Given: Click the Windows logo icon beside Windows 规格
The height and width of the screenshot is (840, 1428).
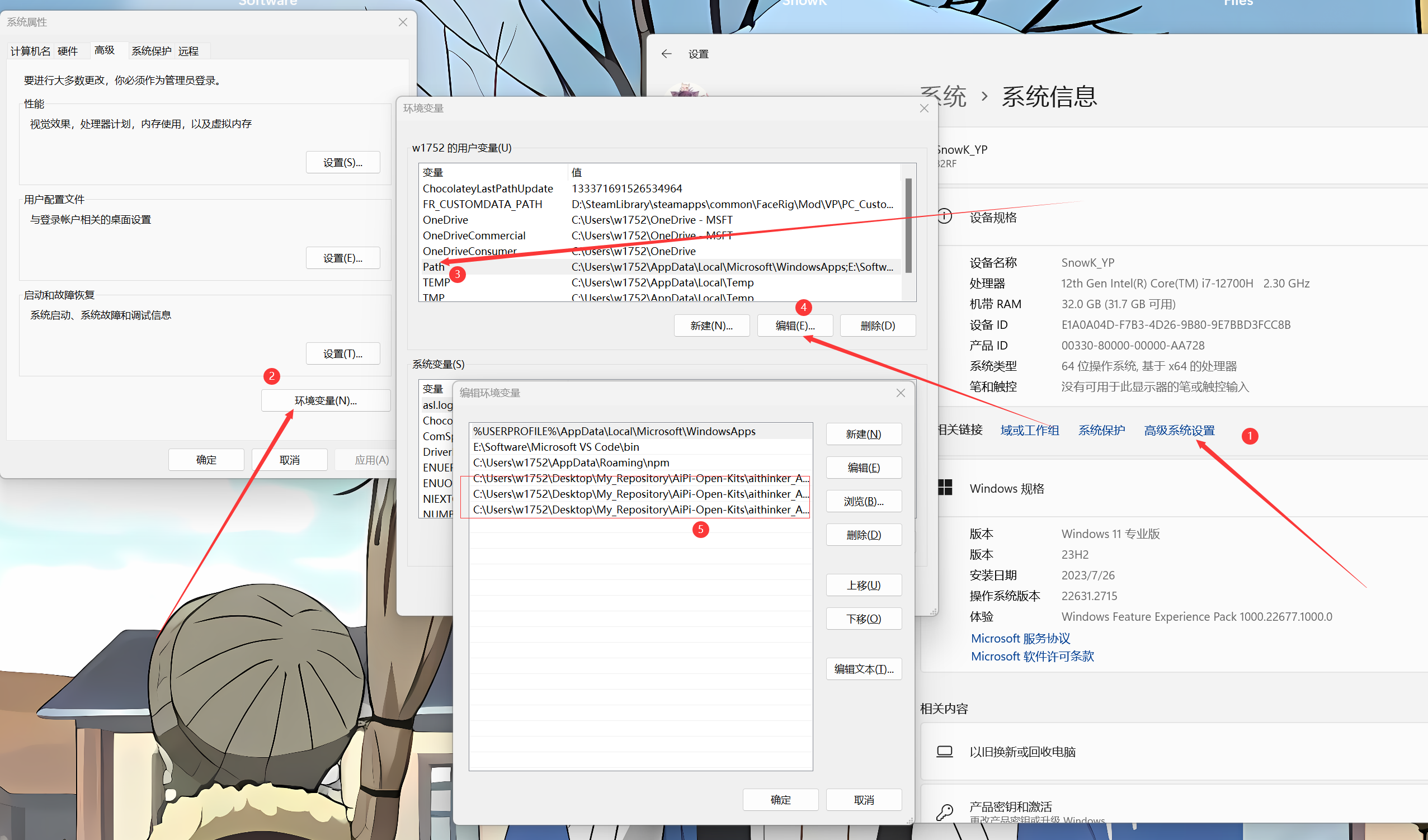Looking at the screenshot, I should pos(945,488).
